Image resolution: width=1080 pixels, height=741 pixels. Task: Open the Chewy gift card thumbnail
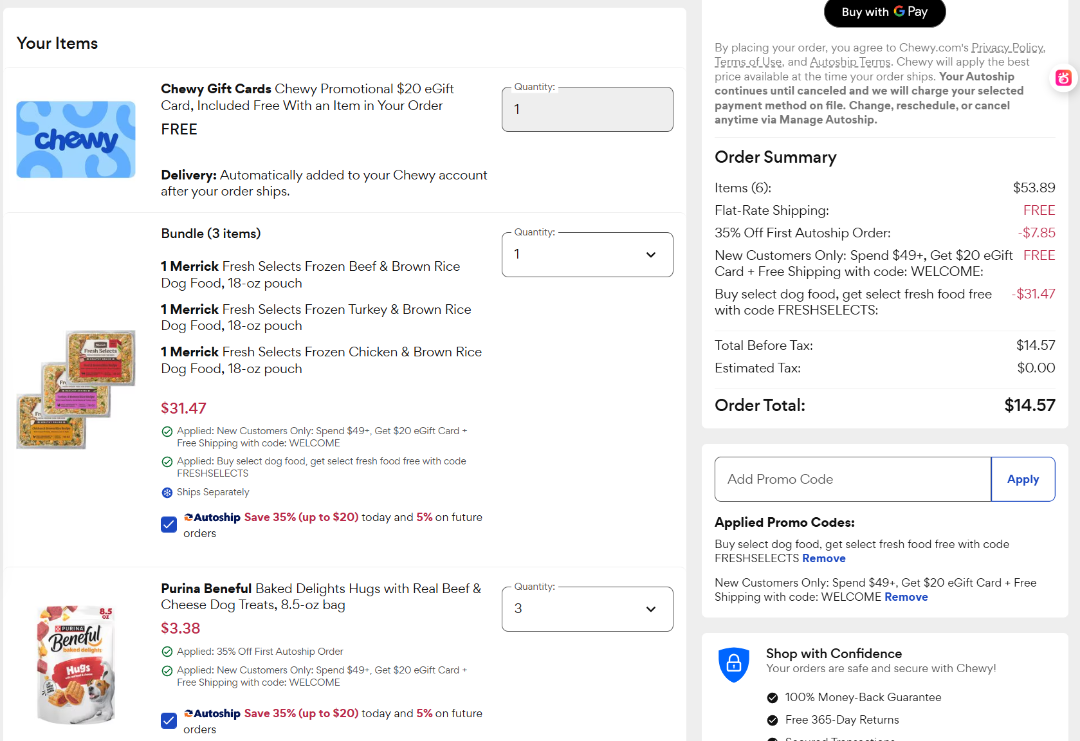(x=76, y=140)
